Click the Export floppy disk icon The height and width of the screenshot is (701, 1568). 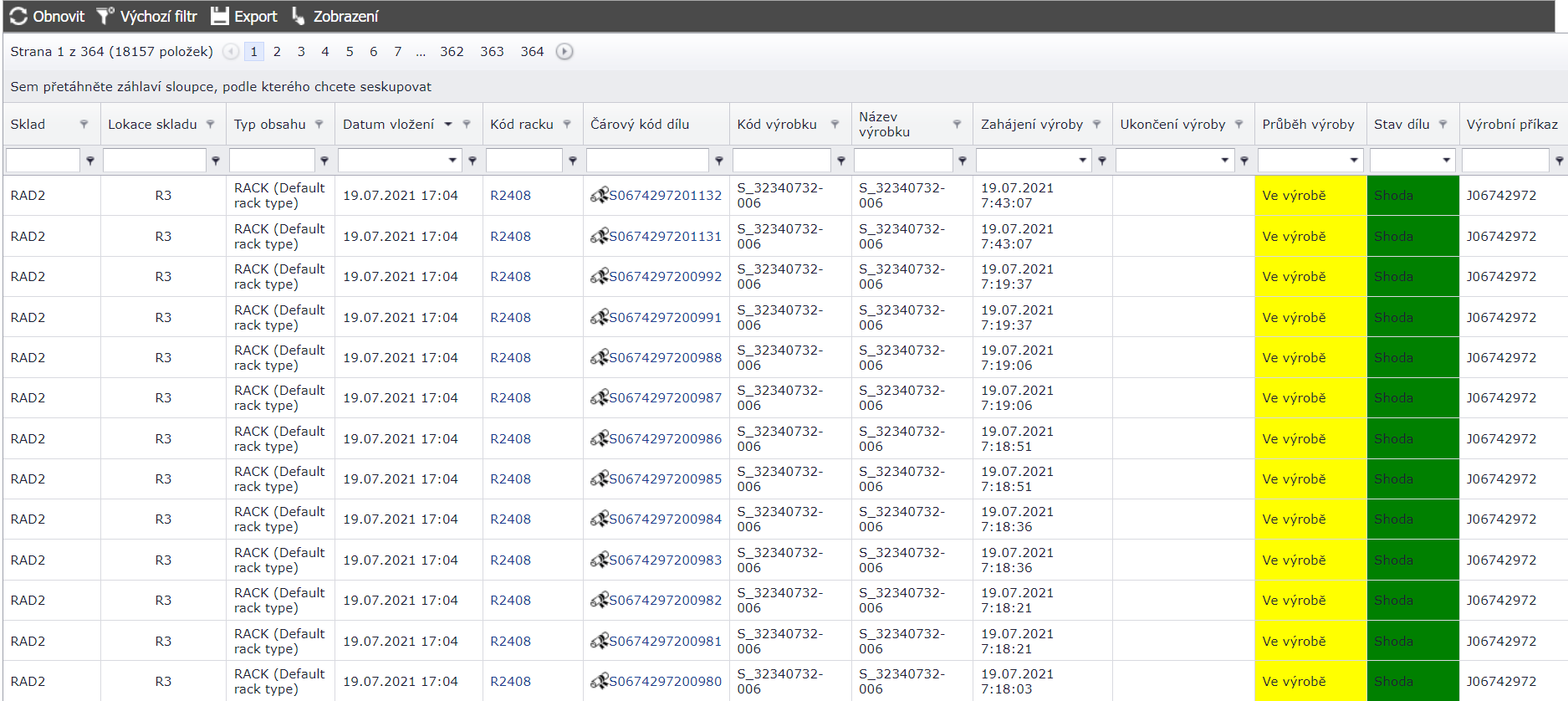coord(219,16)
